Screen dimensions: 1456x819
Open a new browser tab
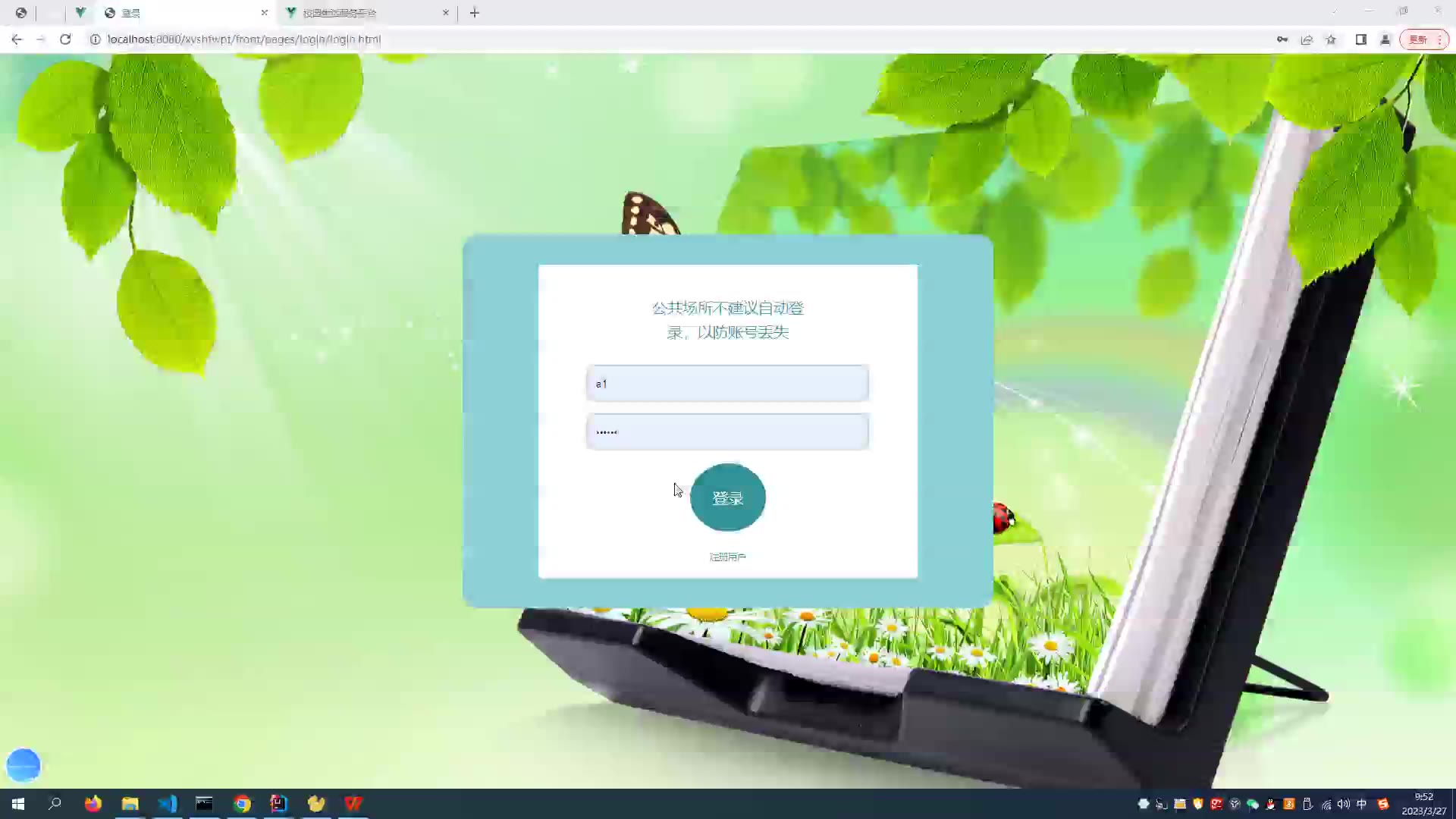click(475, 13)
